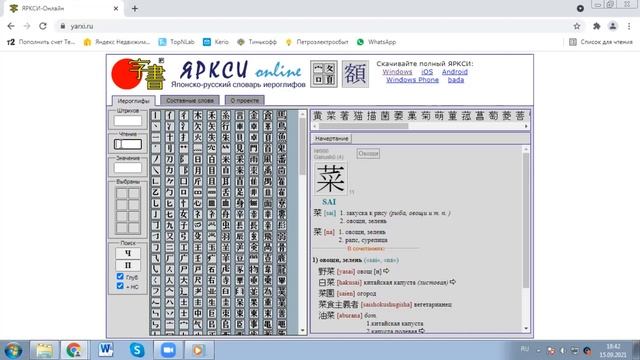Viewport: 640px width, 360px height.
Task: Open the Windows Start menu
Action: (x=13, y=350)
